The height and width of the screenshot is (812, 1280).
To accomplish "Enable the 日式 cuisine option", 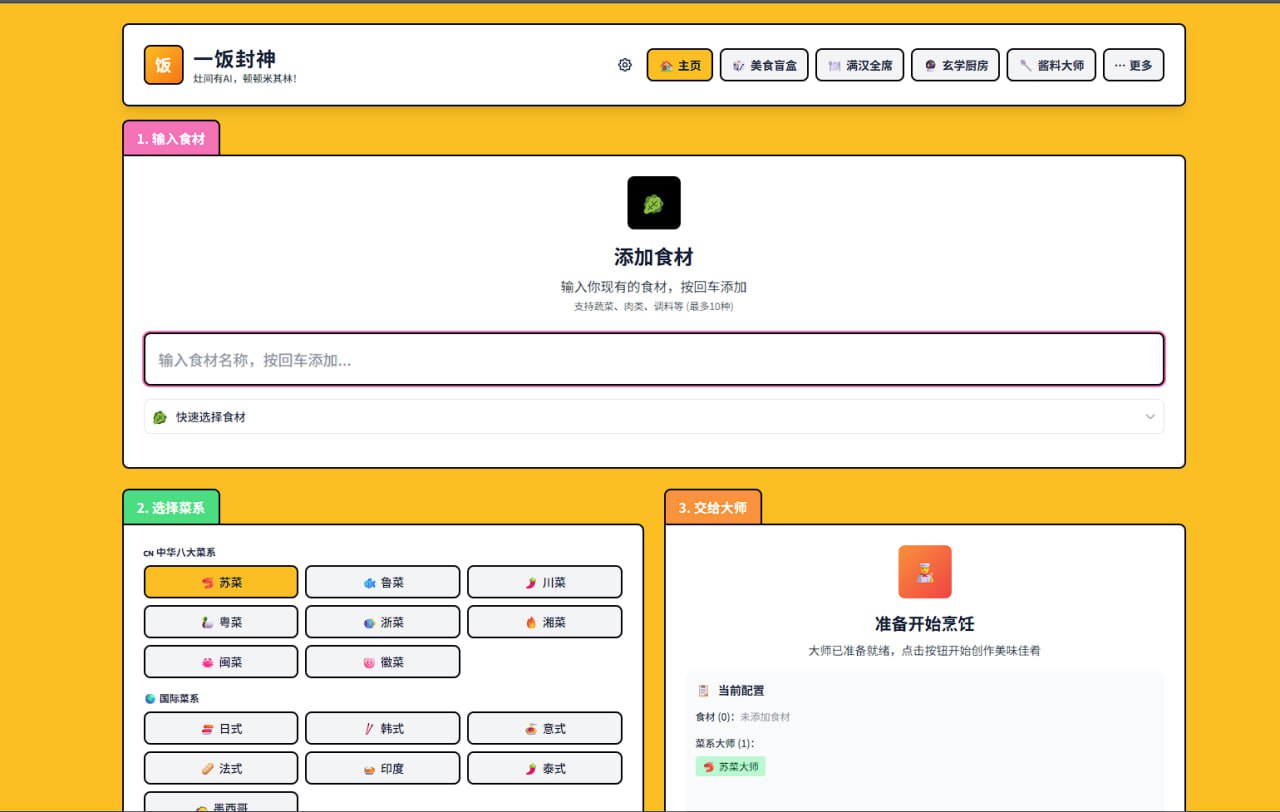I will pyautogui.click(x=221, y=729).
